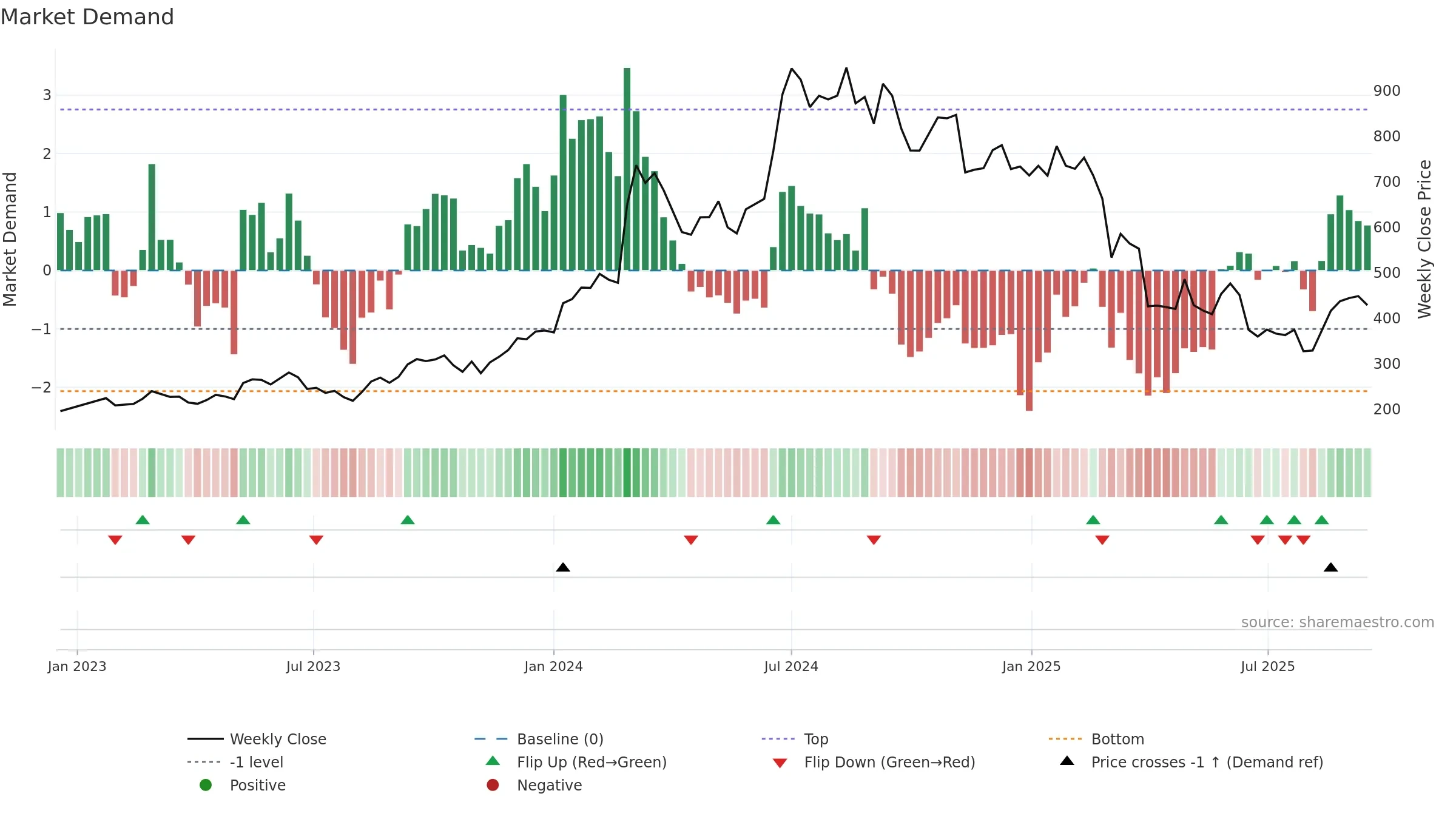Click the Jul 2024 axis label
Viewport: 1456px width, 819px height.
point(791,666)
